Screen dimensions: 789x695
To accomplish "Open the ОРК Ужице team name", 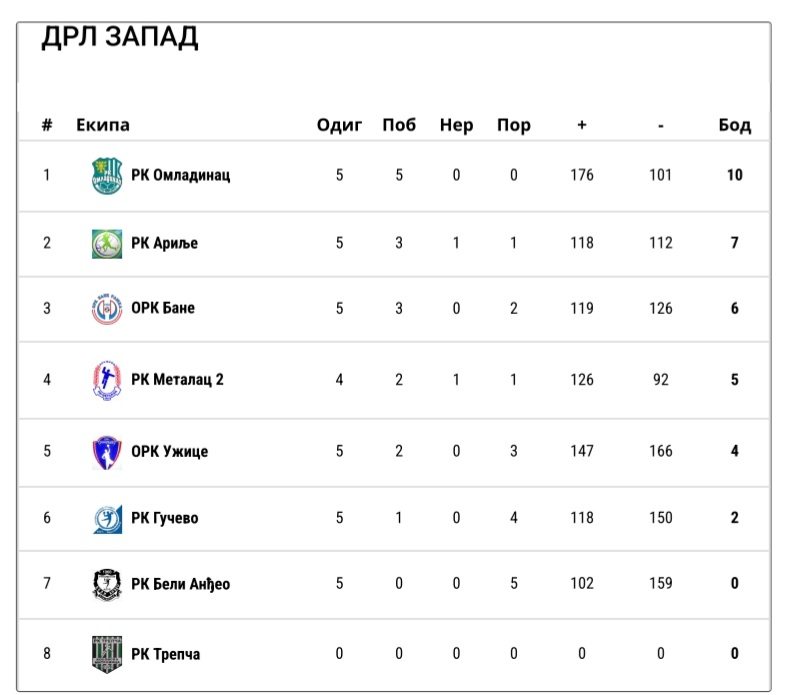I will (x=170, y=451).
